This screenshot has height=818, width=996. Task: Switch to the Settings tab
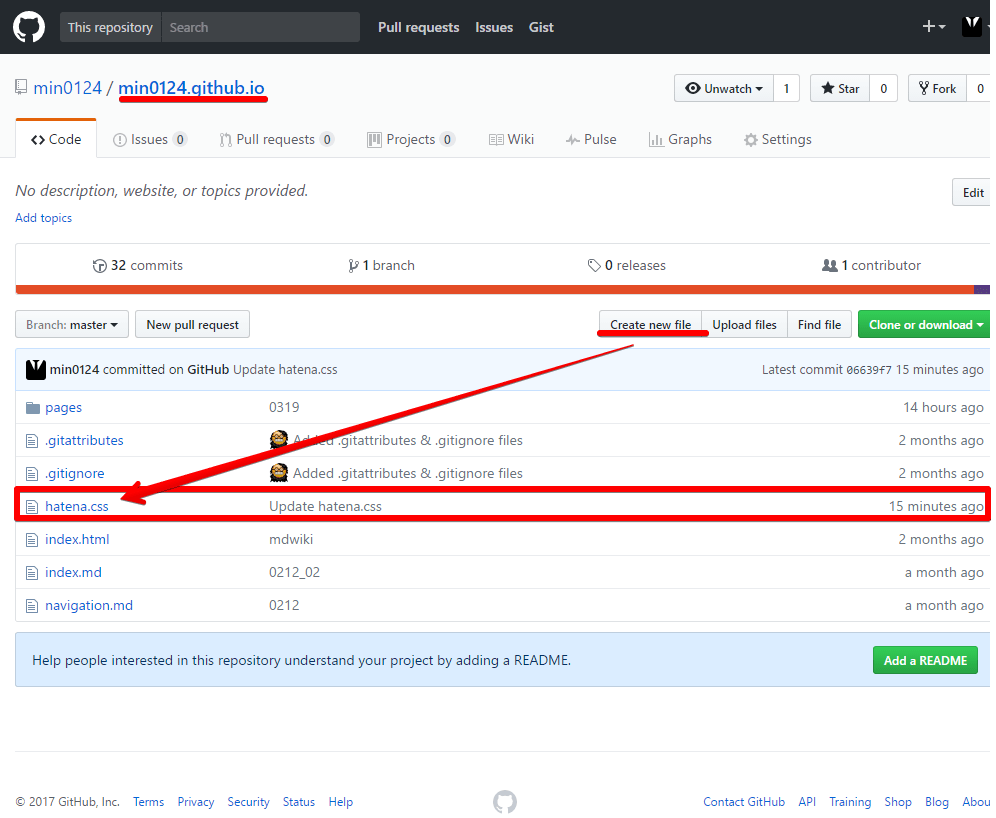click(777, 139)
